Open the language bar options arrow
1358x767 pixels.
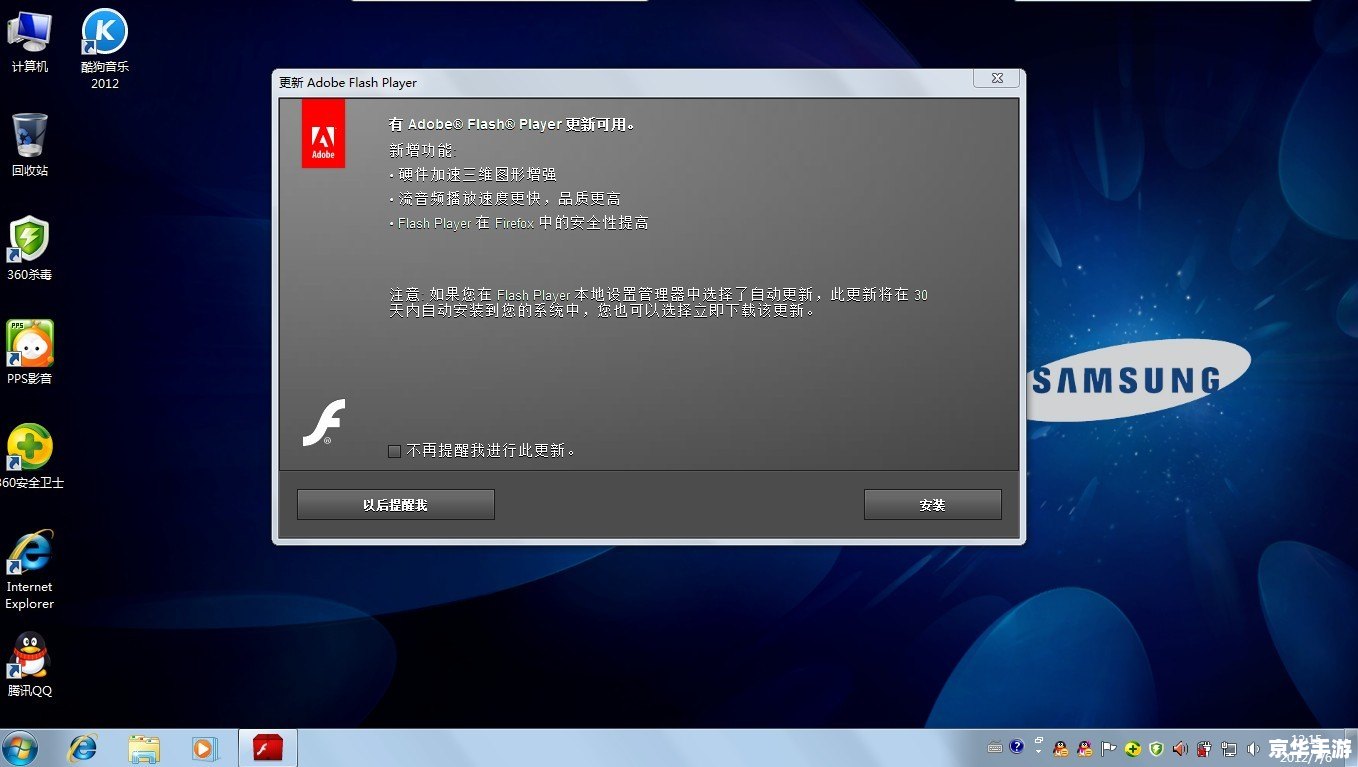[x=1039, y=751]
